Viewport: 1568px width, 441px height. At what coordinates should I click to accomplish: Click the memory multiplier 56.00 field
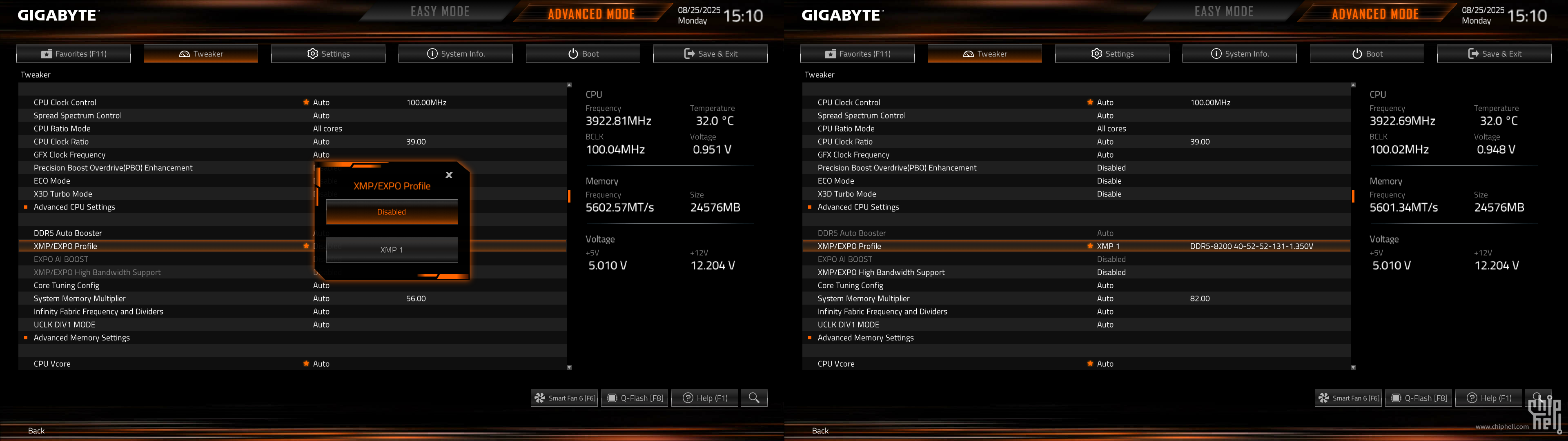point(416,298)
